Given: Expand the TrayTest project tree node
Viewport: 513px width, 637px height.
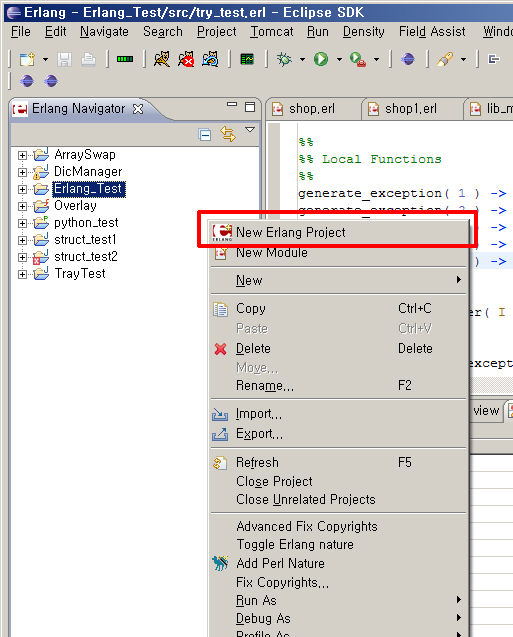Looking at the screenshot, I should (x=22, y=275).
